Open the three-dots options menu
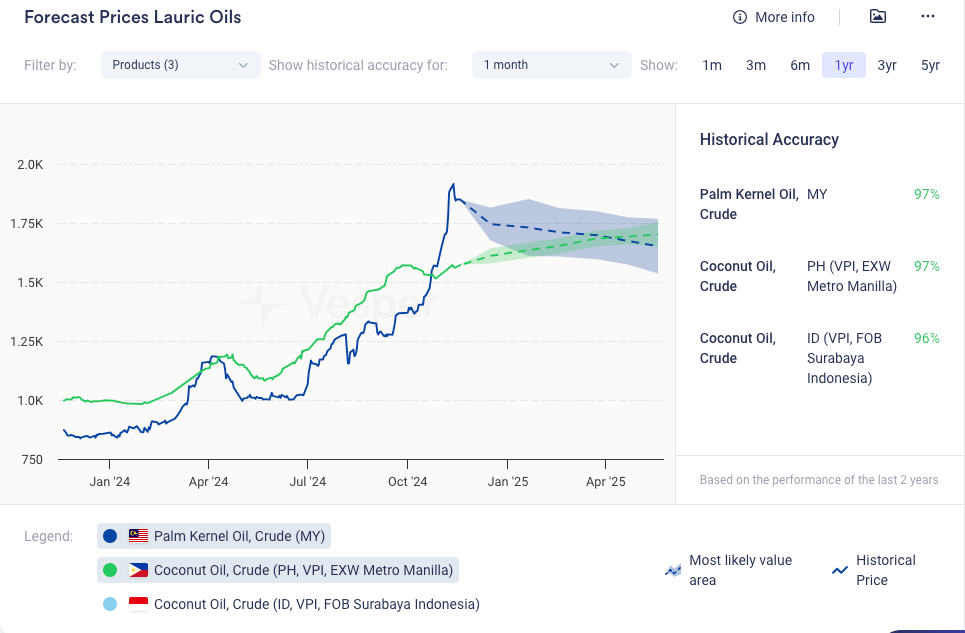The image size is (965, 633). (x=928, y=16)
